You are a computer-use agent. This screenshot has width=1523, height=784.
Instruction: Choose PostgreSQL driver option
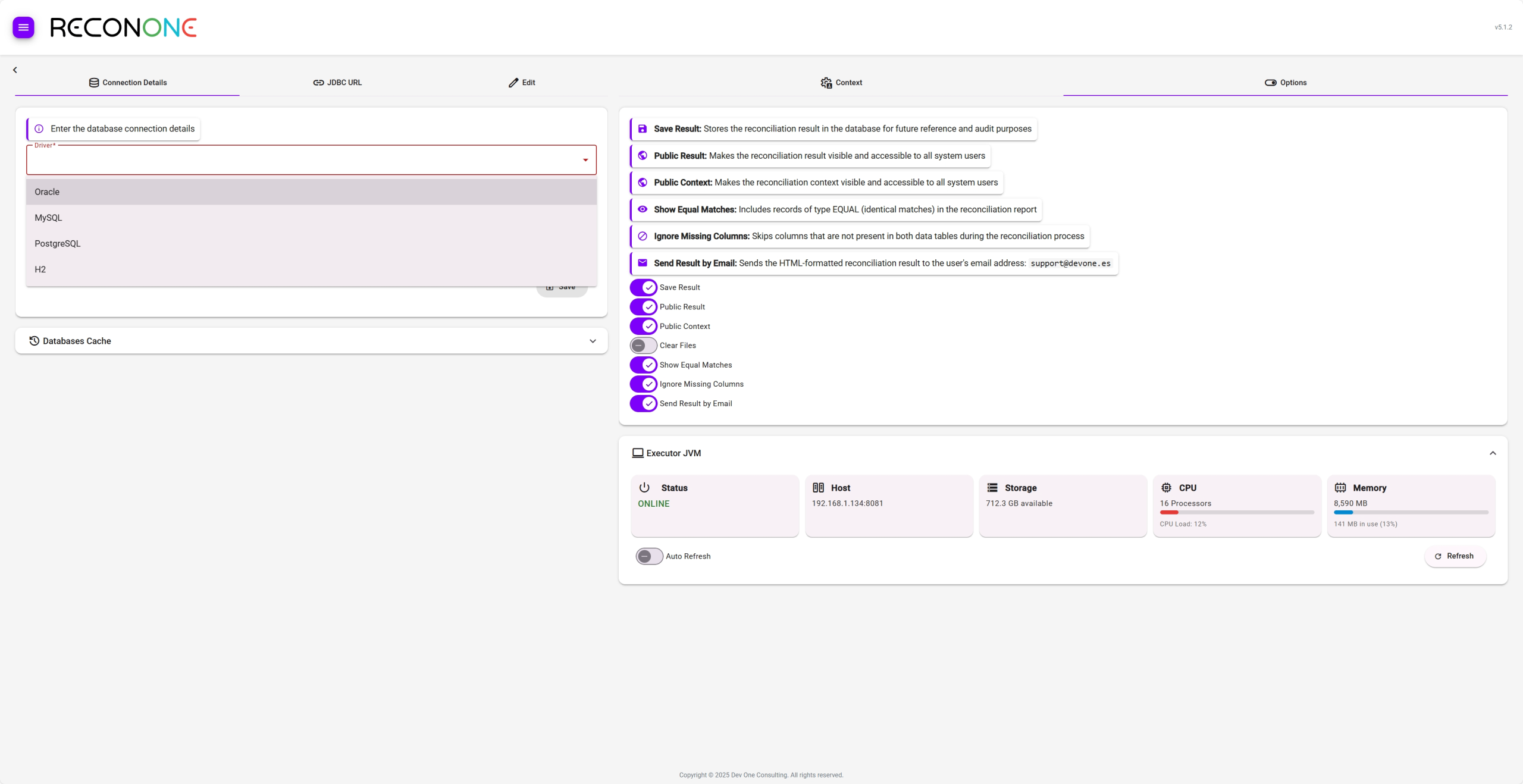click(57, 244)
